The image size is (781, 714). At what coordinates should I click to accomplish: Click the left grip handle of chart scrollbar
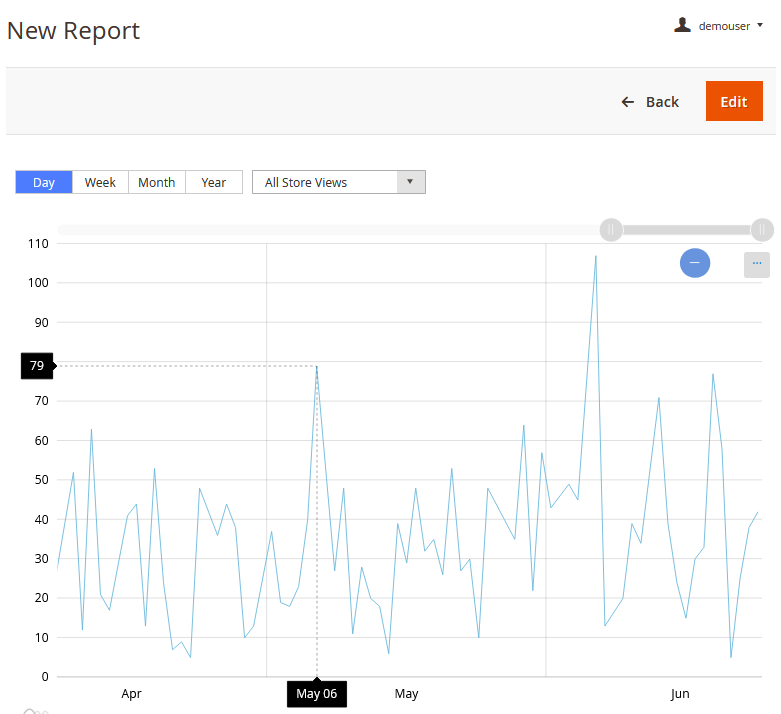pos(610,230)
